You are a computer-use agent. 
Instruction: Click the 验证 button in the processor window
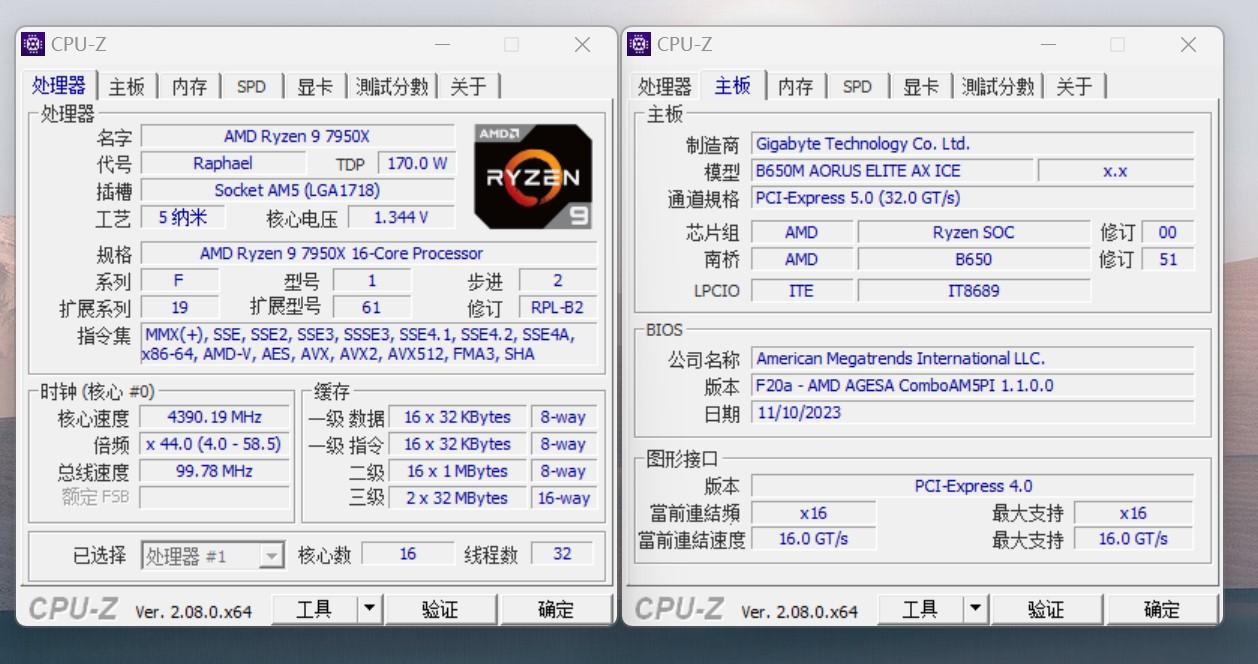click(x=440, y=609)
